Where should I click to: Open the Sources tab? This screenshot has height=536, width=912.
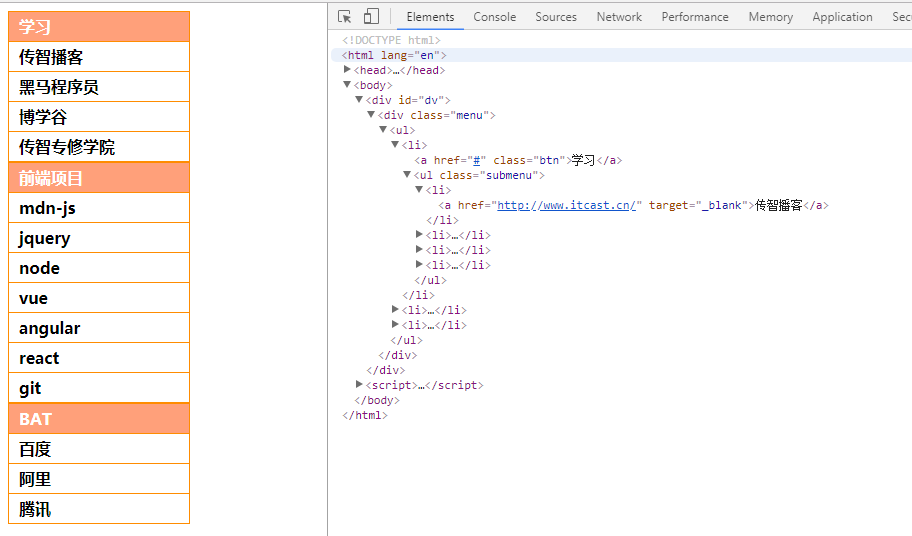(x=555, y=17)
